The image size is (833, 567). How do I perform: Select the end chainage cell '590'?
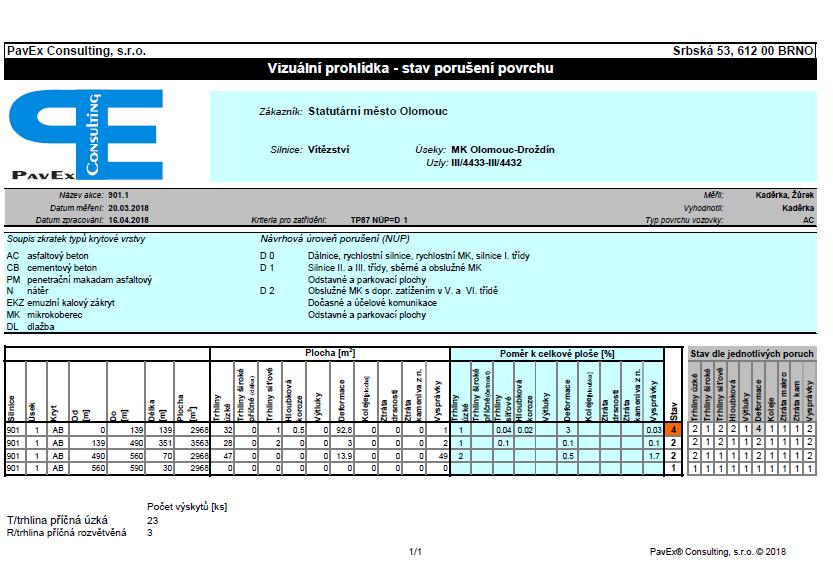pos(126,468)
